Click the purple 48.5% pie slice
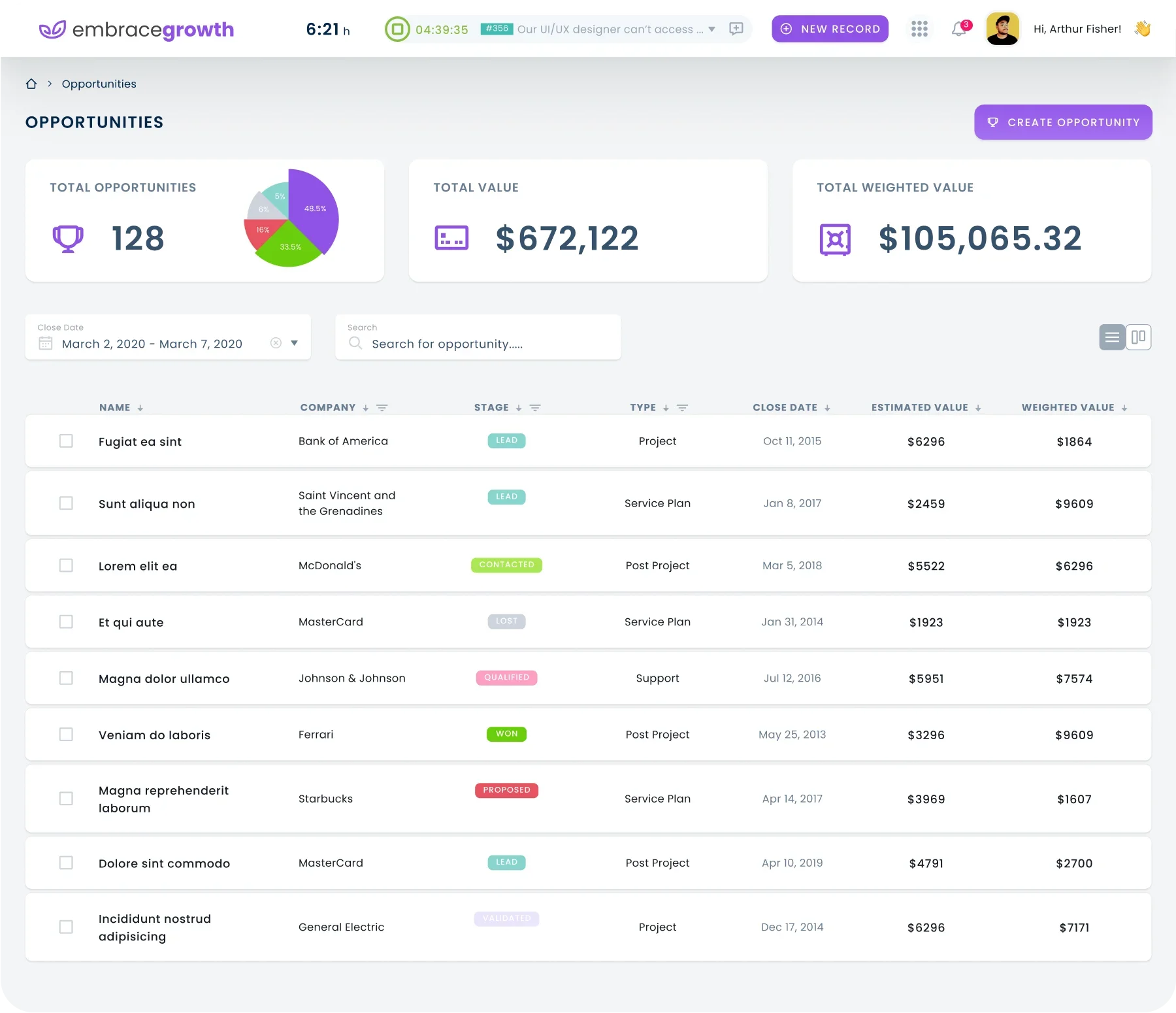The width and height of the screenshot is (1176, 1013). [x=312, y=209]
